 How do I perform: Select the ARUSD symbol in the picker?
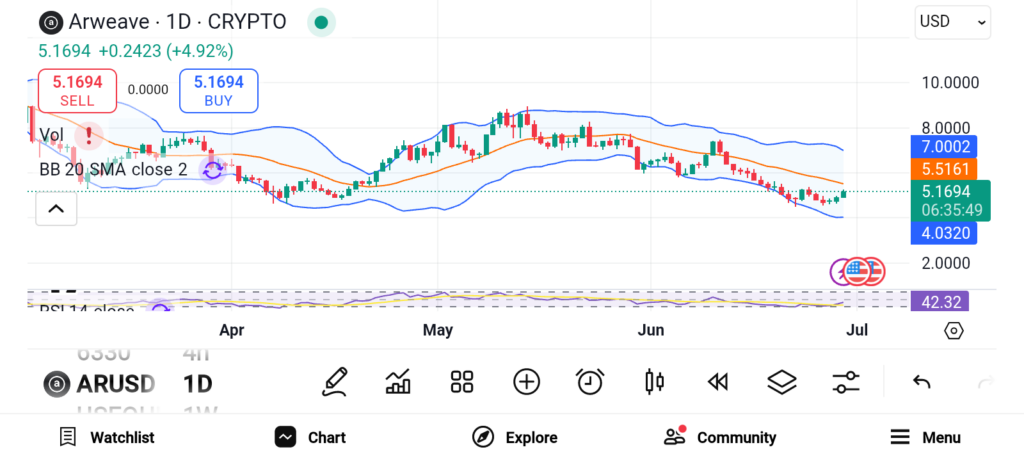tap(99, 383)
